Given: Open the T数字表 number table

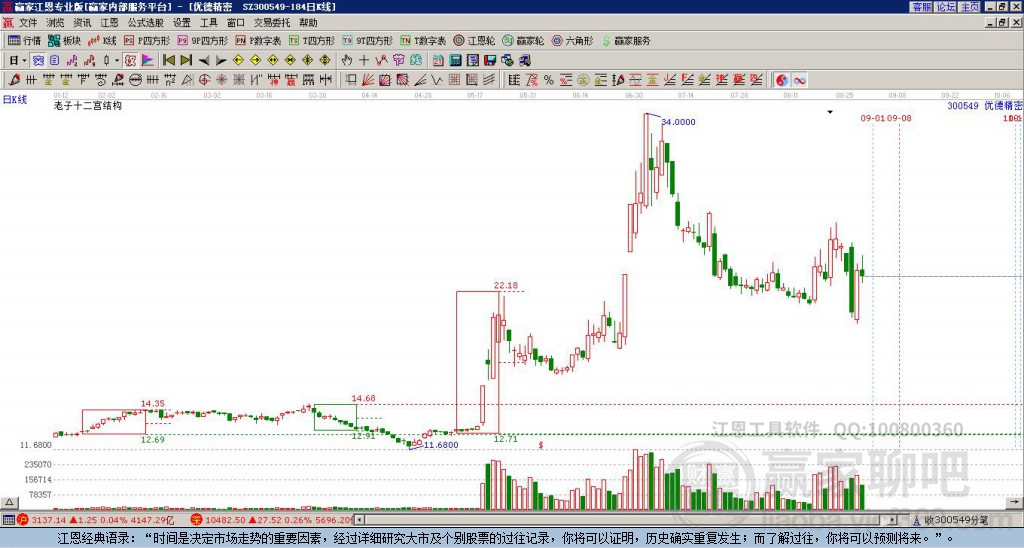Looking at the screenshot, I should pyautogui.click(x=423, y=40).
